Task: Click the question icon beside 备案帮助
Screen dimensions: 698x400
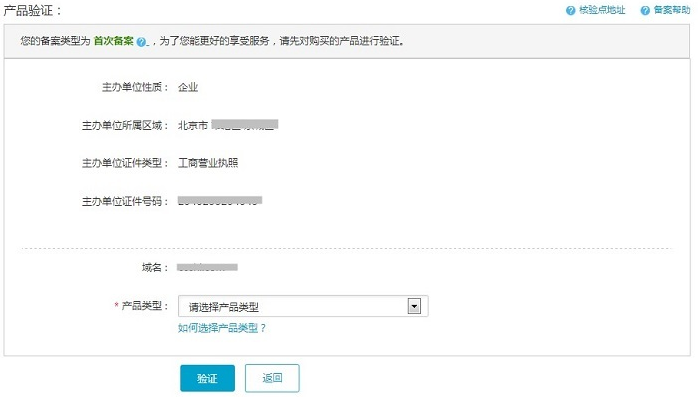Action: pos(646,10)
